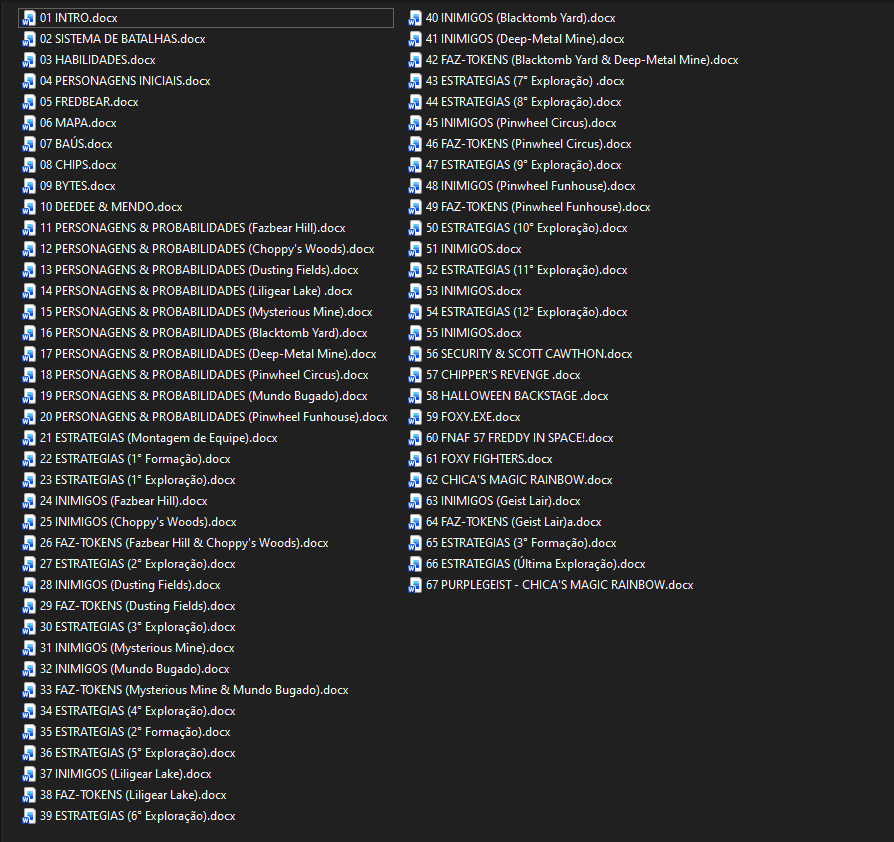The width and height of the screenshot is (894, 842).
Task: Select 20 PERSONAGENS & PROBABILIDADES (Pinwheel Funhouse)
Action: click(x=213, y=417)
